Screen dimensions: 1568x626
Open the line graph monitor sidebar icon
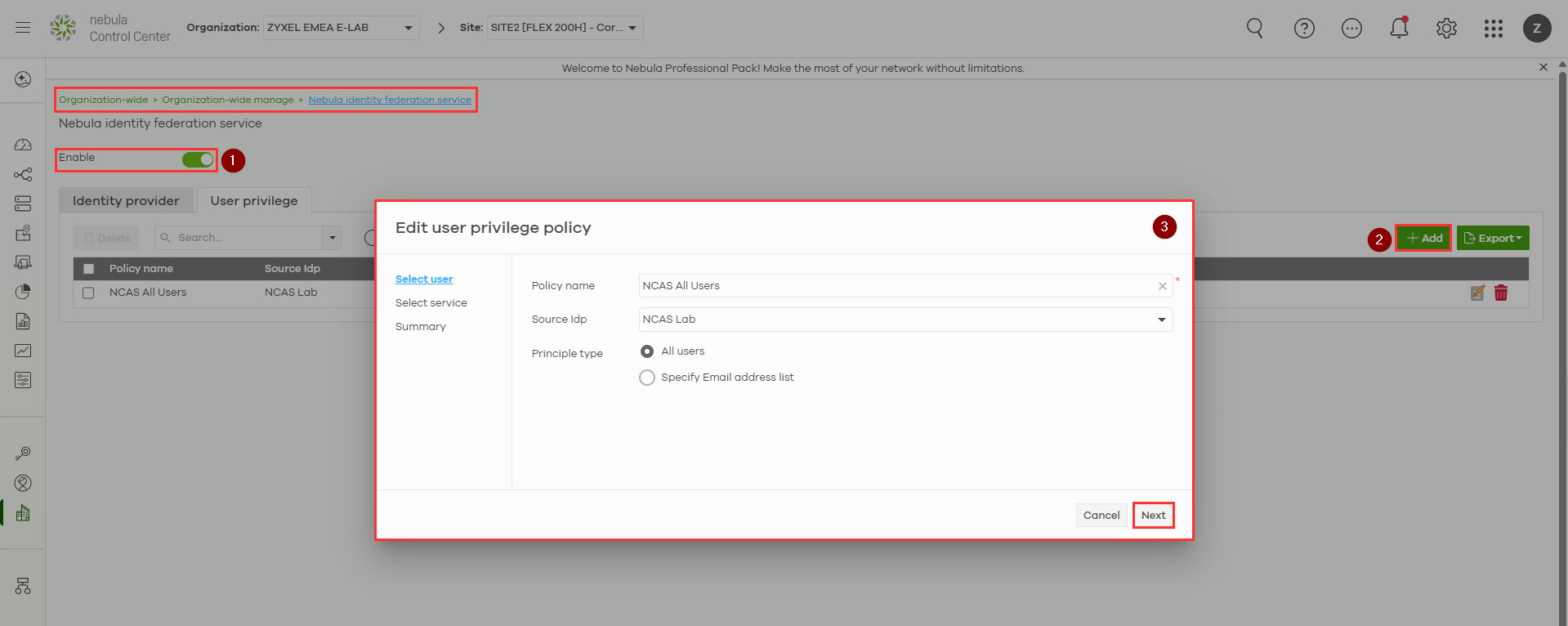point(23,351)
